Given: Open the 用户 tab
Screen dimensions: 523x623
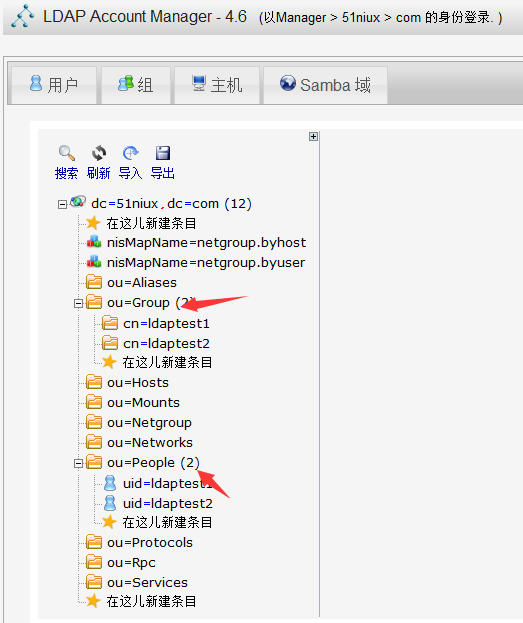Looking at the screenshot, I should pyautogui.click(x=54, y=85).
